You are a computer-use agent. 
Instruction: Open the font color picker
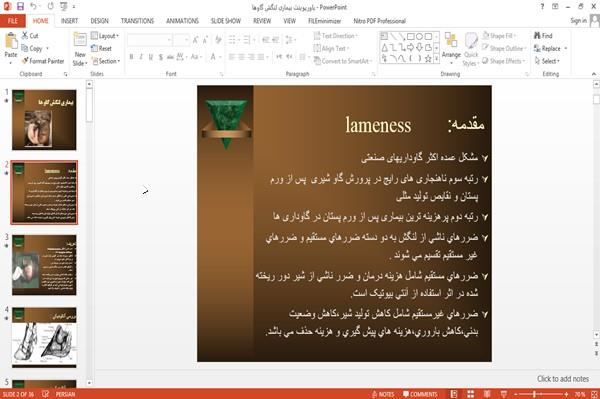click(215, 57)
